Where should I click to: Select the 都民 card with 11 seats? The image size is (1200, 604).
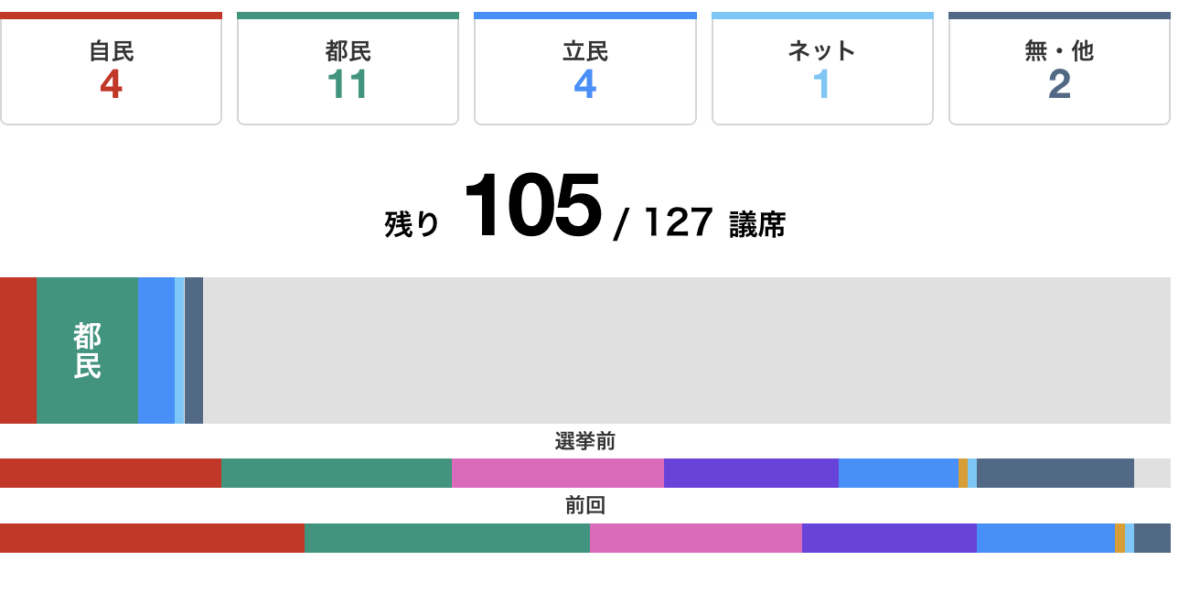click(x=348, y=70)
